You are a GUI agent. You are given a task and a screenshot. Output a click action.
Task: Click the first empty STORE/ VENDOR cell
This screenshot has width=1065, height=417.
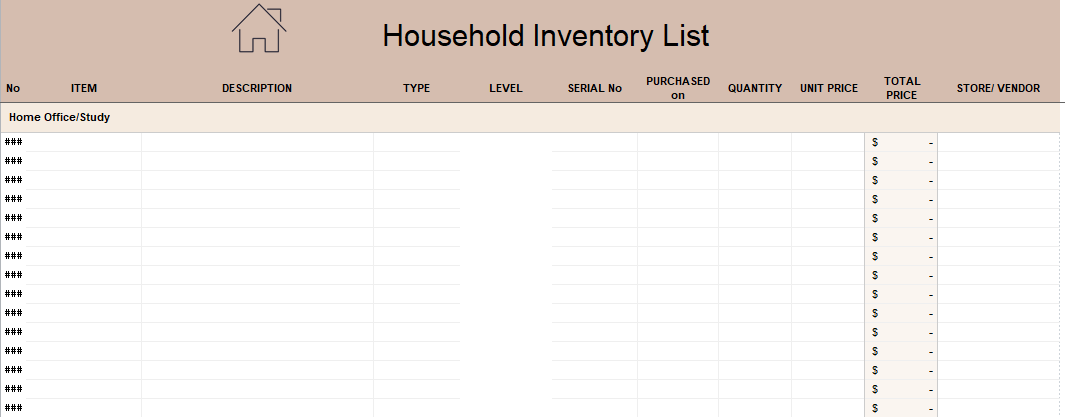click(x=998, y=142)
